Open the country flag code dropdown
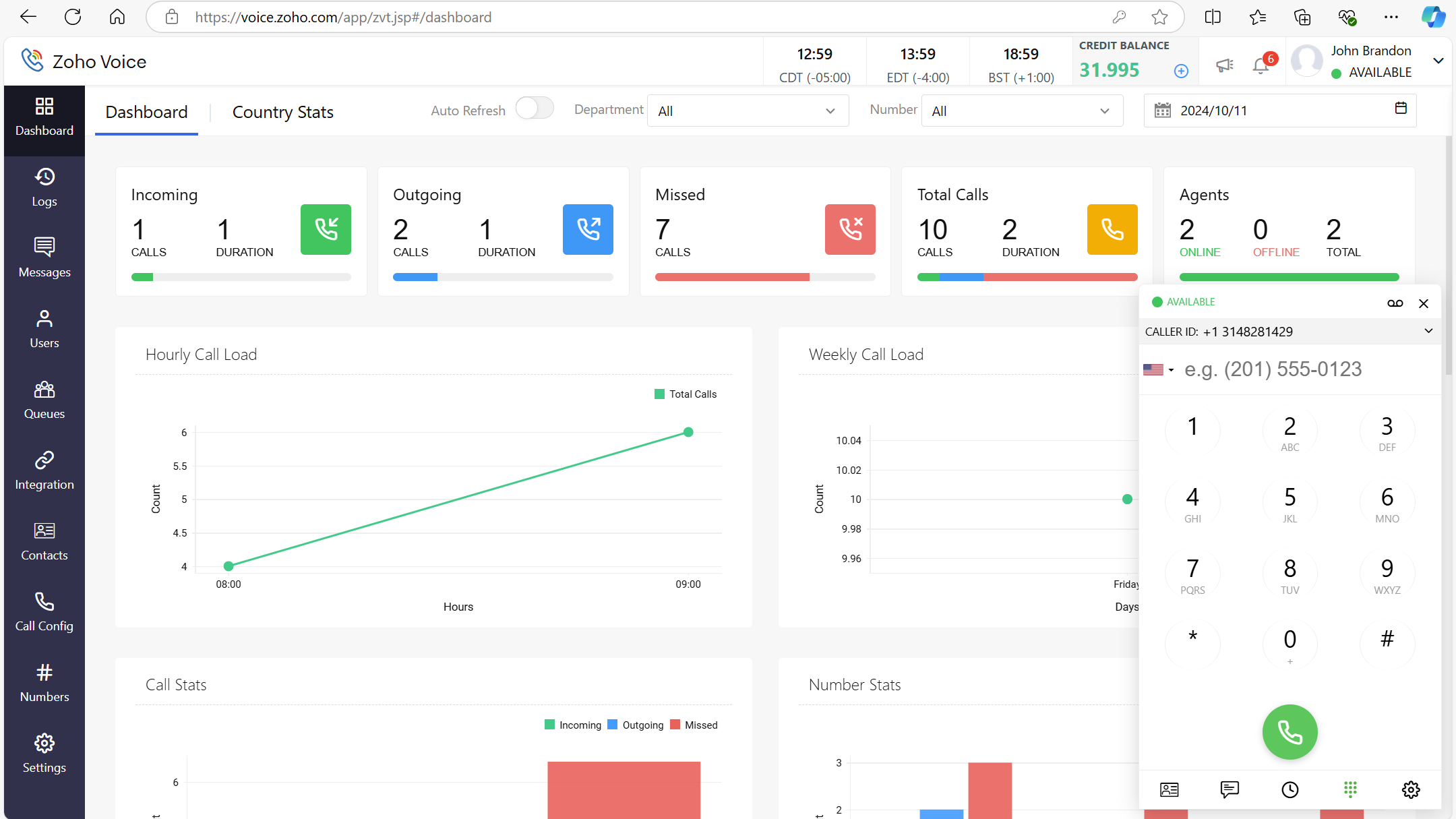 1159,369
